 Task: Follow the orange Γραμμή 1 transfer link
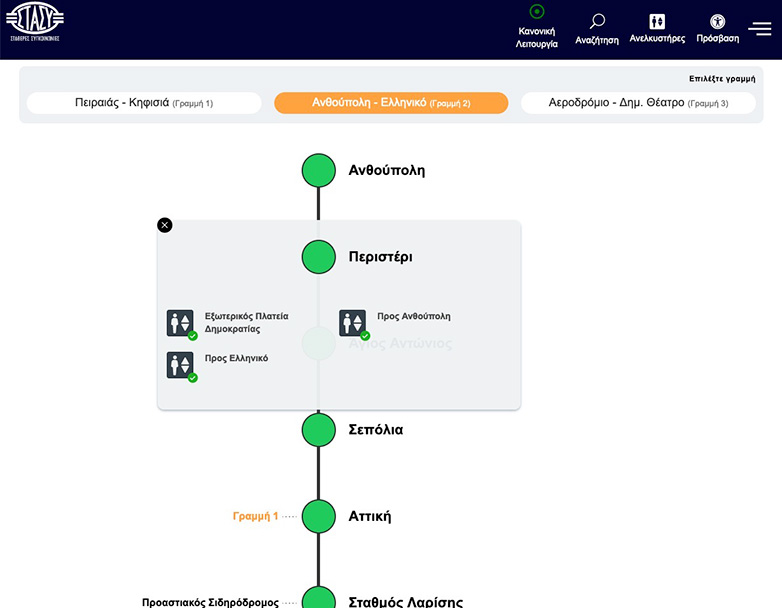(255, 517)
